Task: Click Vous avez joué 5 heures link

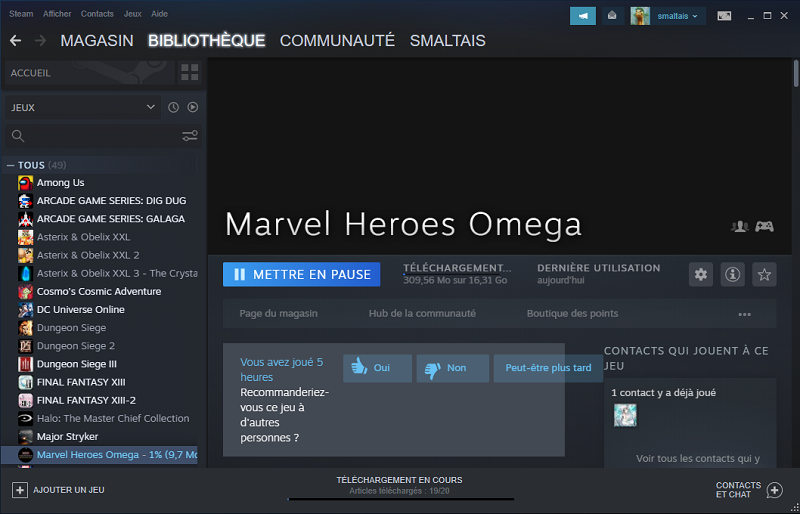Action: point(282,370)
